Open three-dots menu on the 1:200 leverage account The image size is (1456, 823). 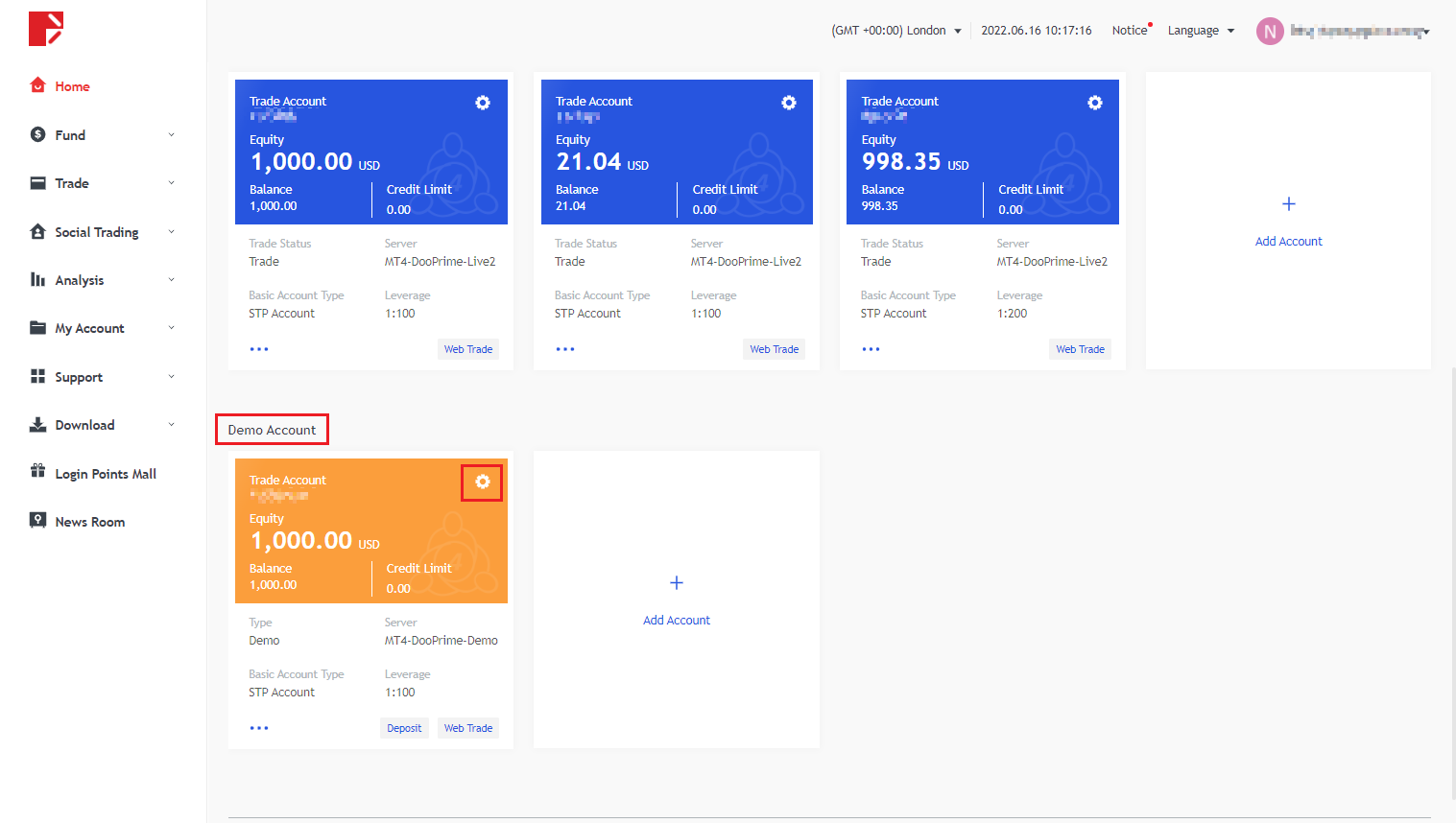coord(871,349)
